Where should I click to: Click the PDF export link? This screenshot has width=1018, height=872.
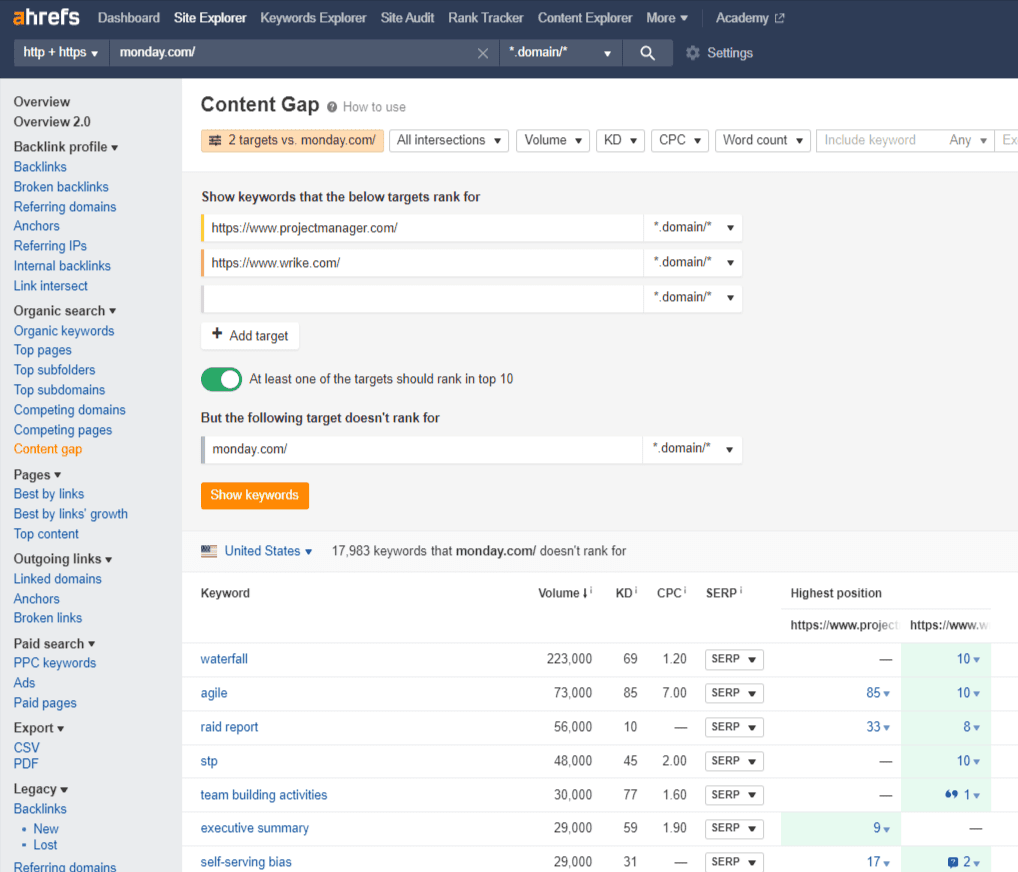coord(26,764)
